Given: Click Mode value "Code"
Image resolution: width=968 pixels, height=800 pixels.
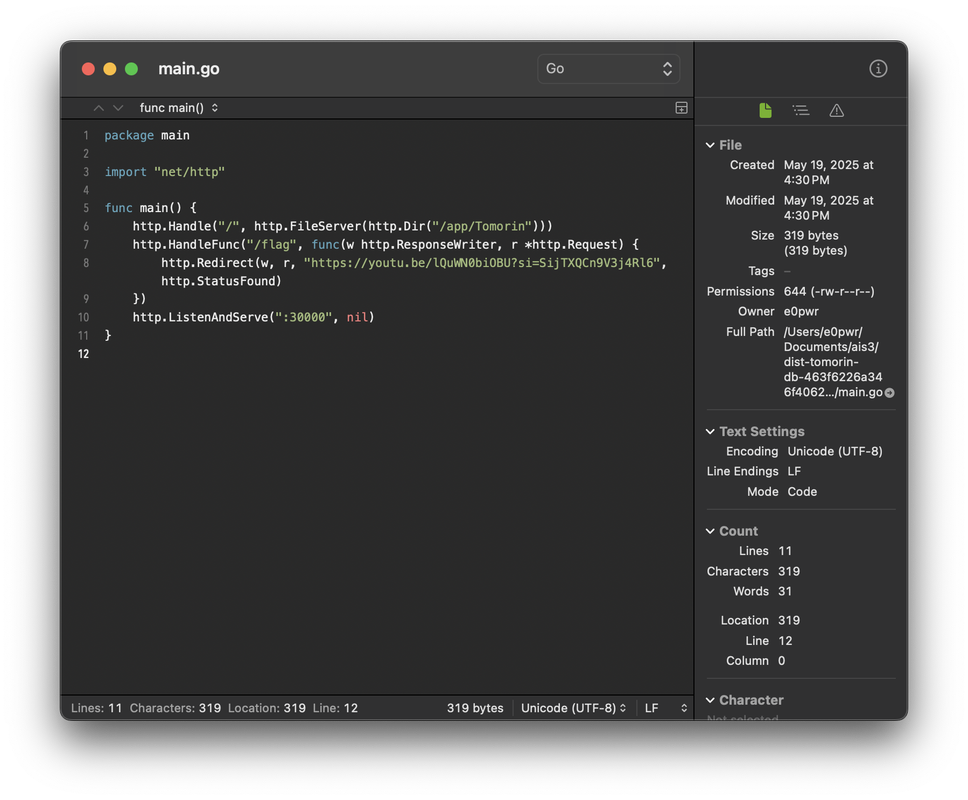Looking at the screenshot, I should click(x=802, y=492).
